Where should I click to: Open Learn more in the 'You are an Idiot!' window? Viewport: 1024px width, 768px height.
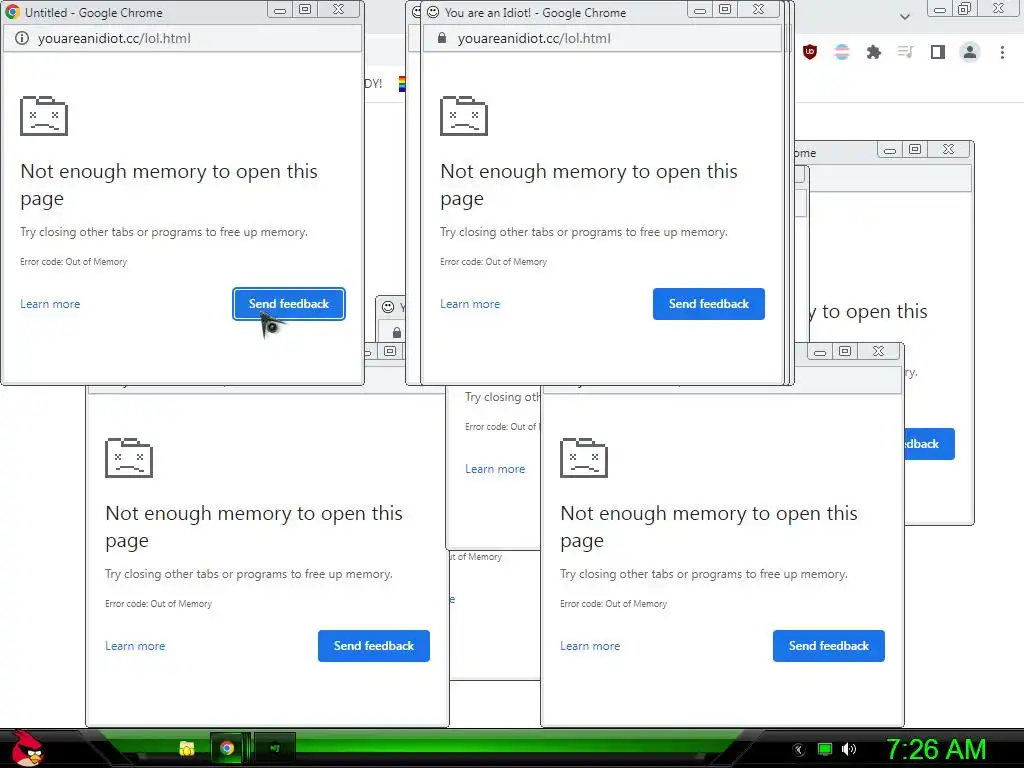470,304
